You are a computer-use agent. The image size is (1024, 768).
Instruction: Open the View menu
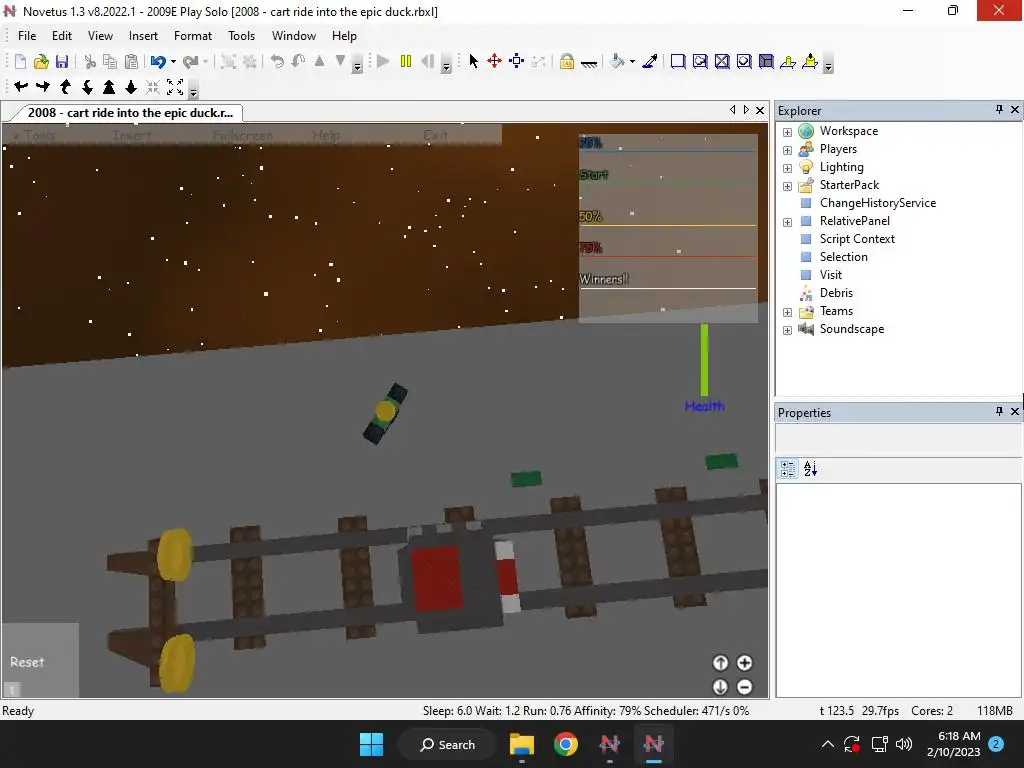100,36
